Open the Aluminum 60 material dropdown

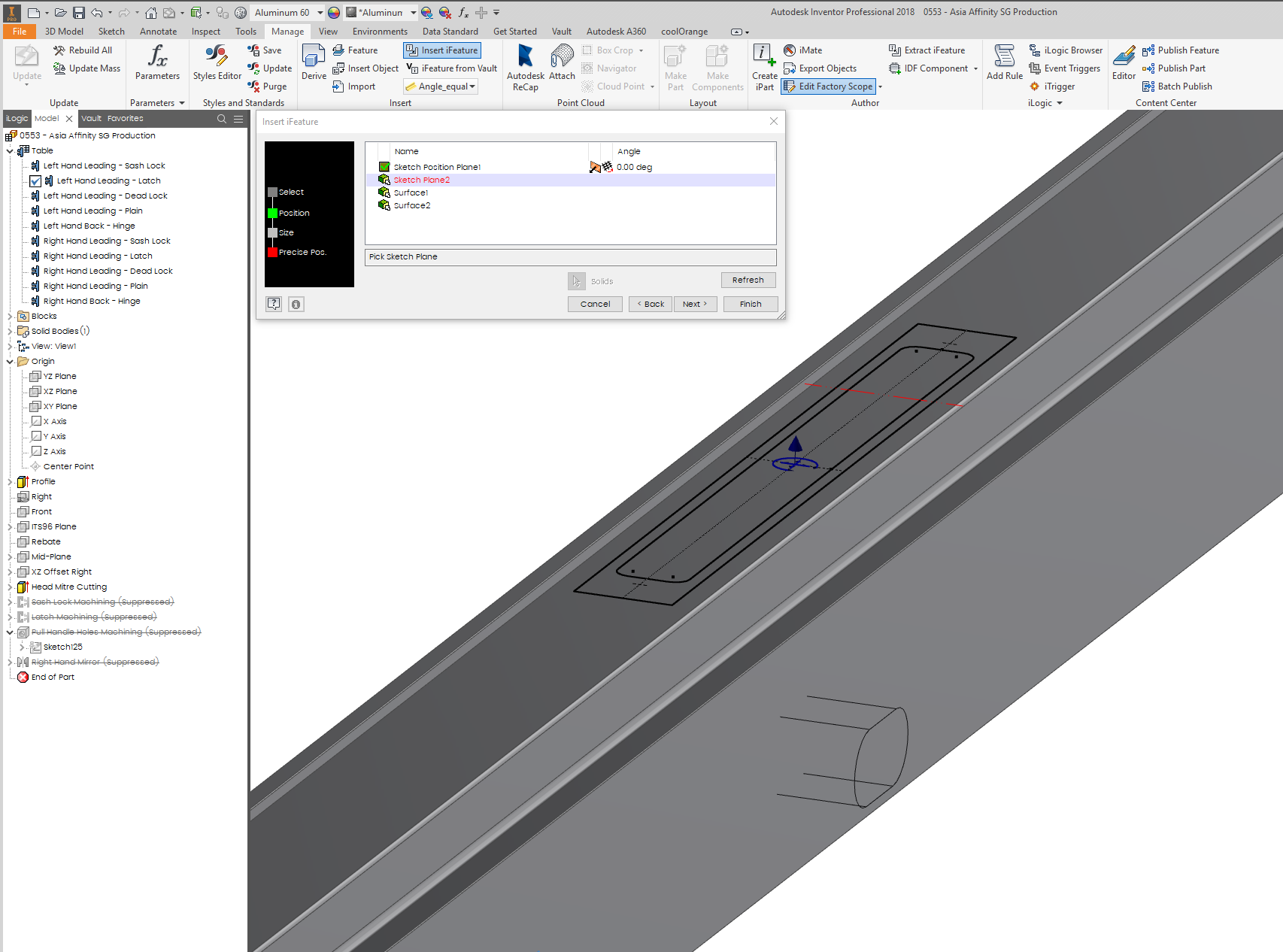click(x=320, y=12)
